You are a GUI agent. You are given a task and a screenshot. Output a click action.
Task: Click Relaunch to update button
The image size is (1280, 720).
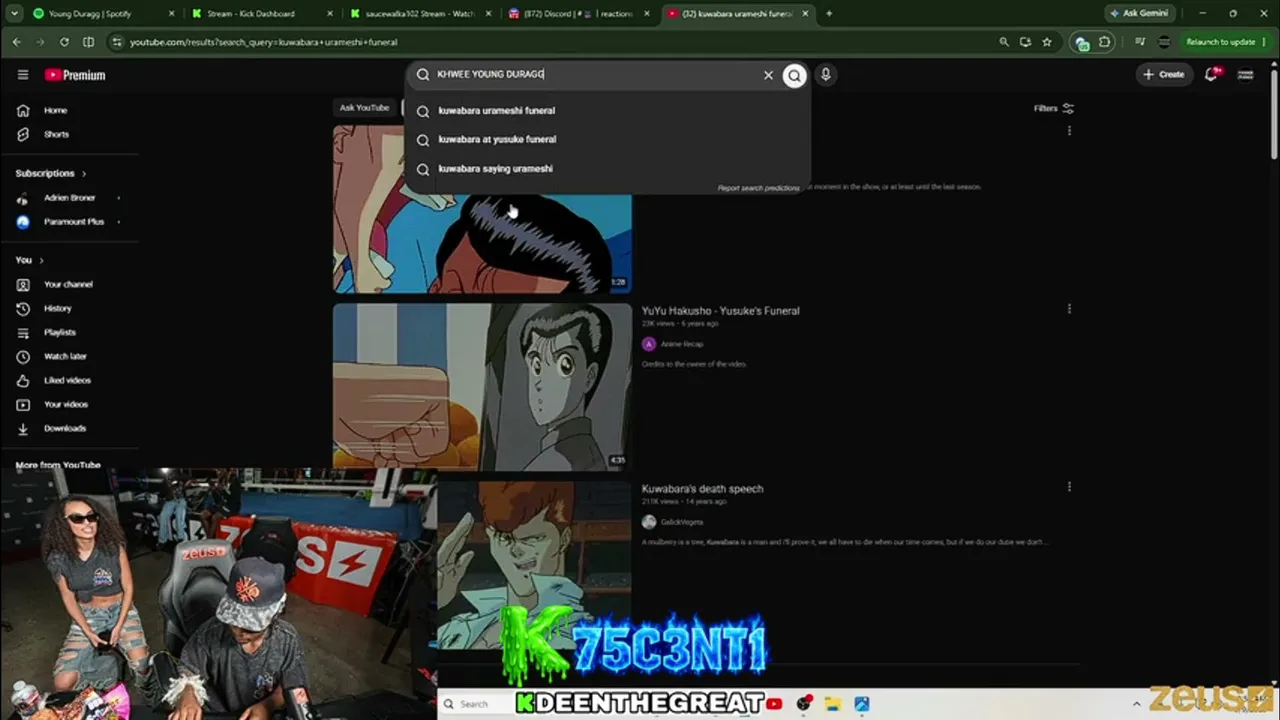pyautogui.click(x=1220, y=42)
